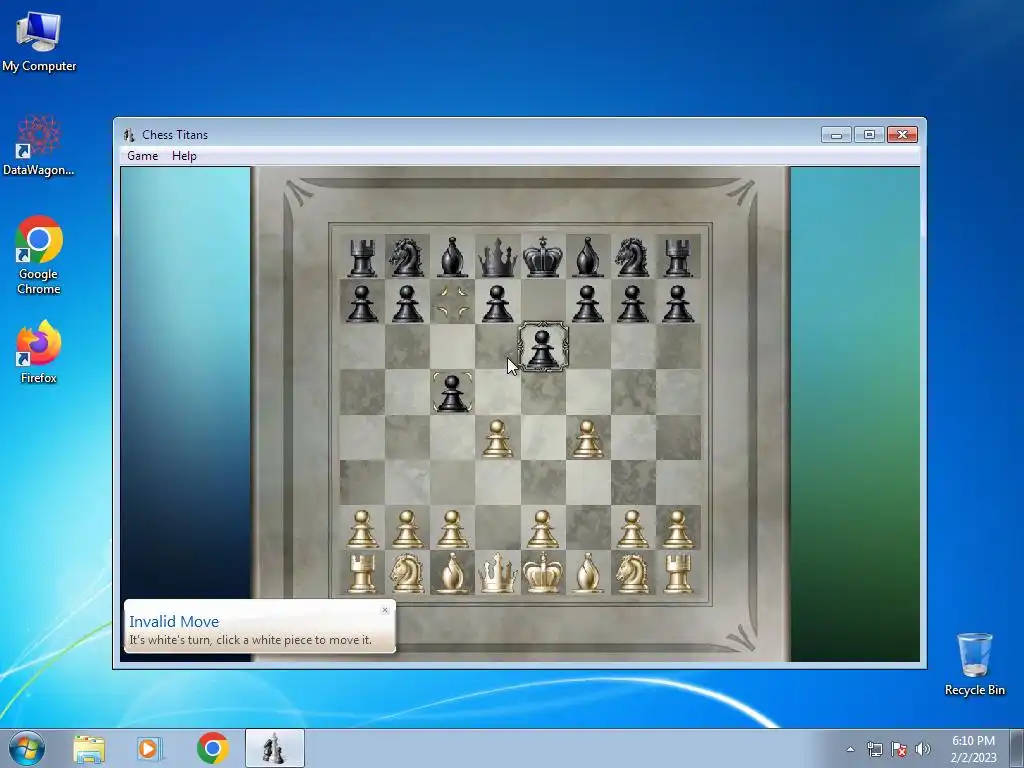Click the black queen
Image resolution: width=1024 pixels, height=768 pixels.
[x=498, y=257]
